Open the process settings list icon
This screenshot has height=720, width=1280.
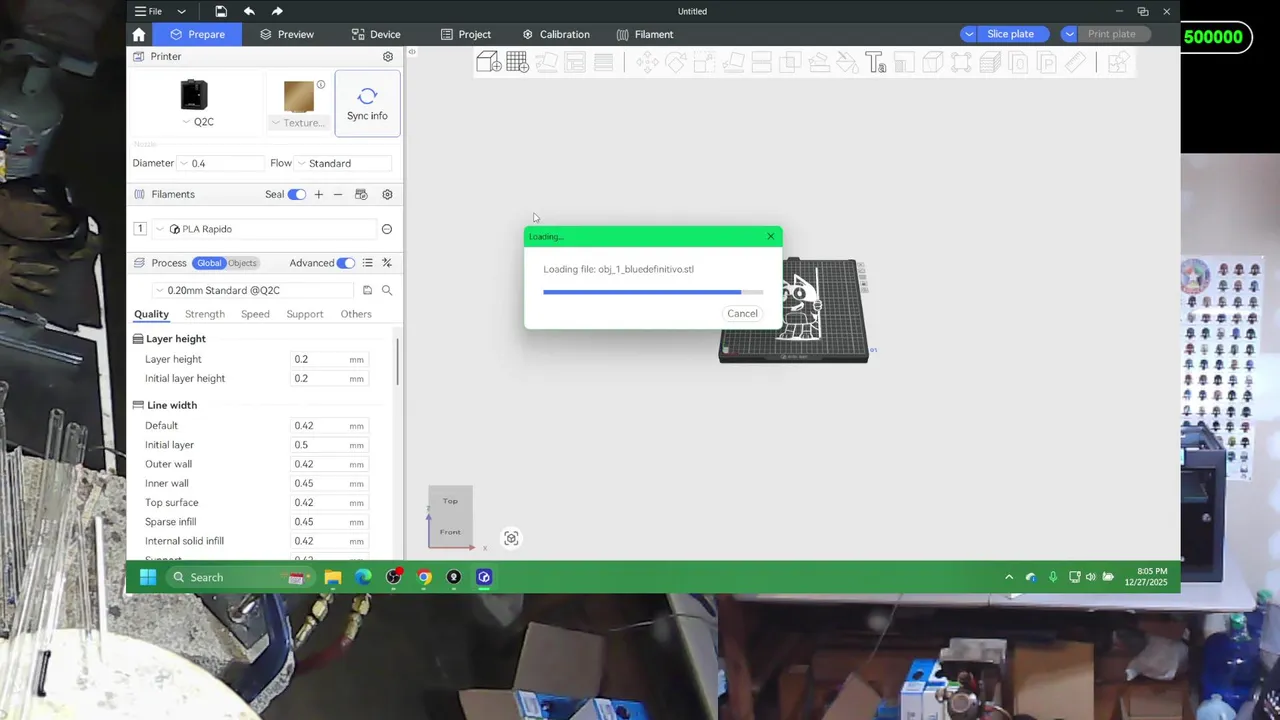[x=367, y=263]
